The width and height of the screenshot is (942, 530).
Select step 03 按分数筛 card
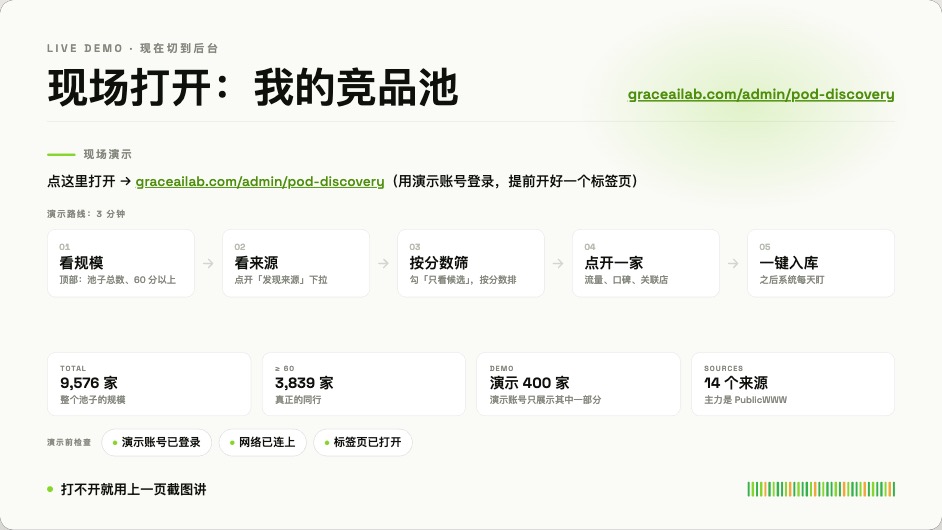coord(471,263)
